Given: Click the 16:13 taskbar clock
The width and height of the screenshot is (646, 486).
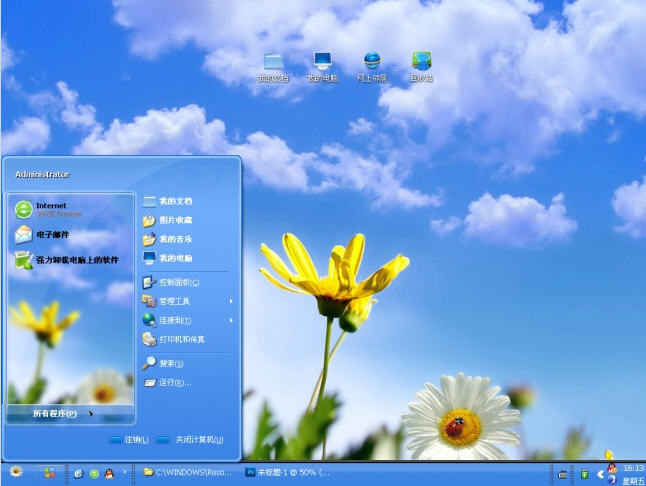Looking at the screenshot, I should point(634,468).
